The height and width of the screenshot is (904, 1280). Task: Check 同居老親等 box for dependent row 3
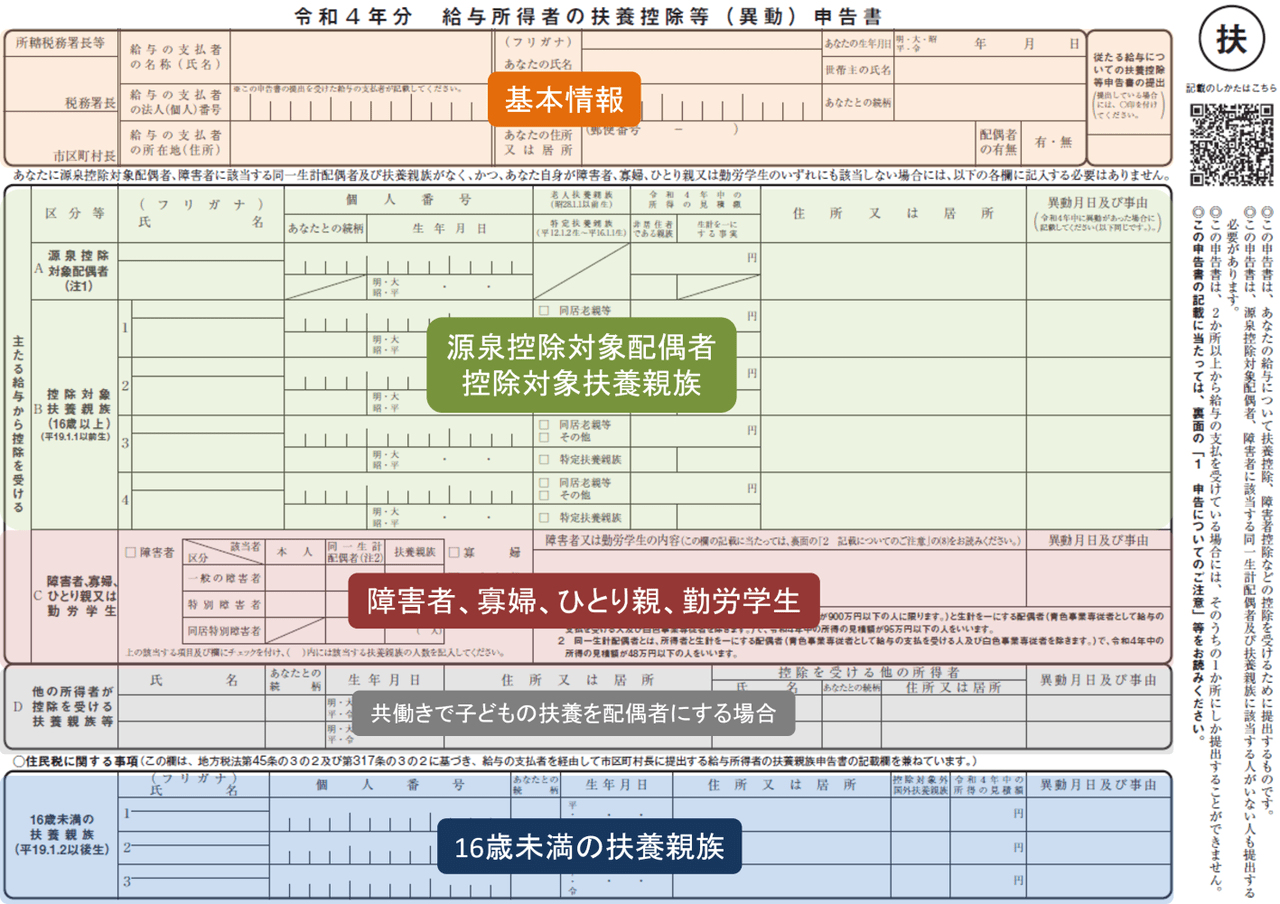pos(544,425)
